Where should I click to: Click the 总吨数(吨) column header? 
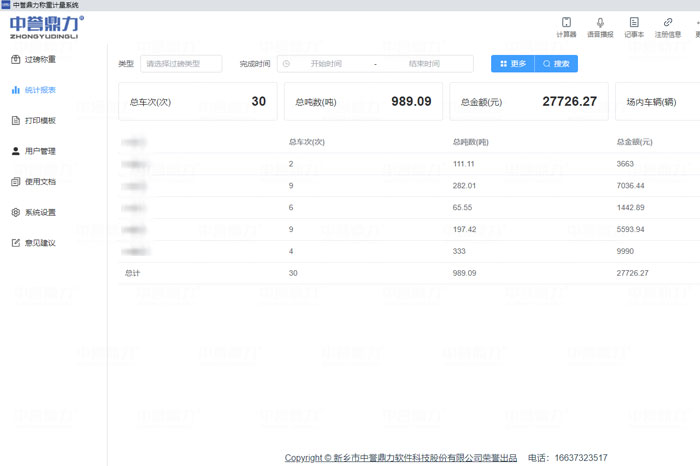[x=471, y=142]
